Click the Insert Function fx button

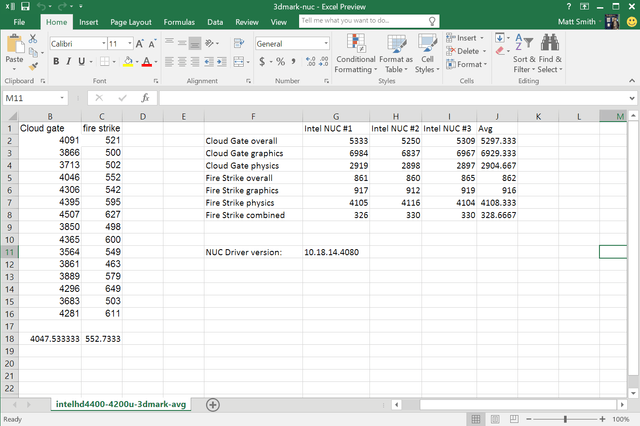[x=145, y=98]
